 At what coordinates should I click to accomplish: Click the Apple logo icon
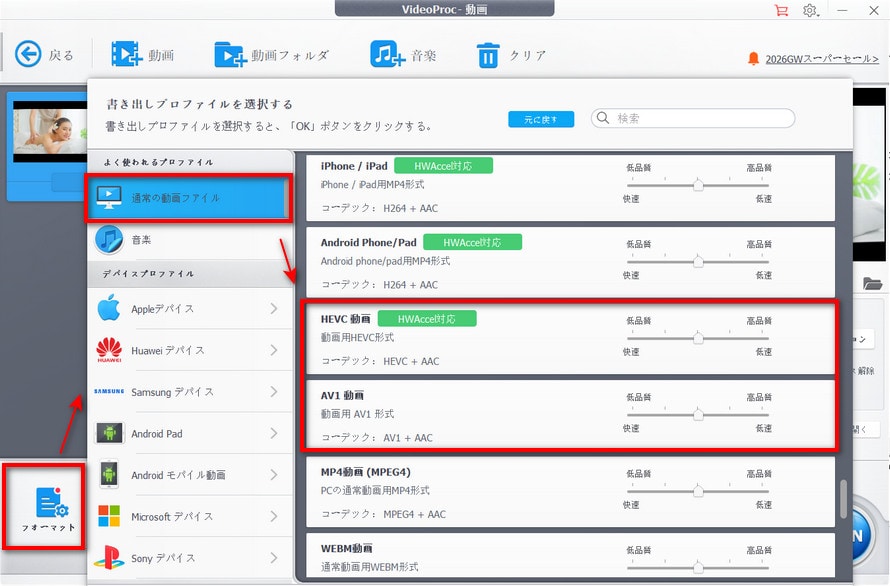click(108, 308)
